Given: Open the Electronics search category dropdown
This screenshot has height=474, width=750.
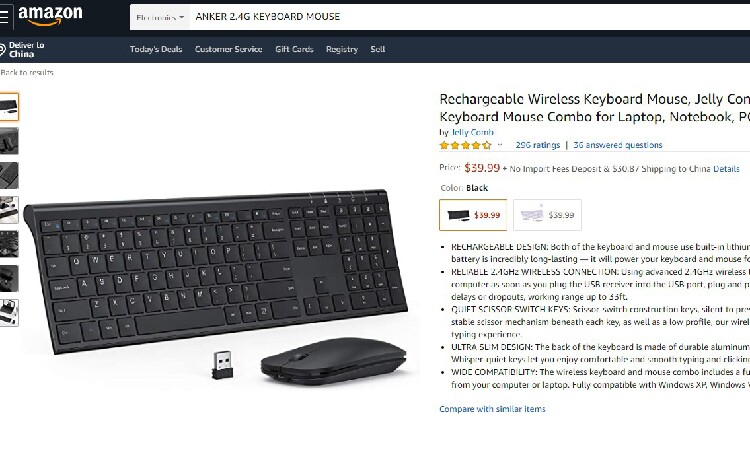Looking at the screenshot, I should point(160,18).
